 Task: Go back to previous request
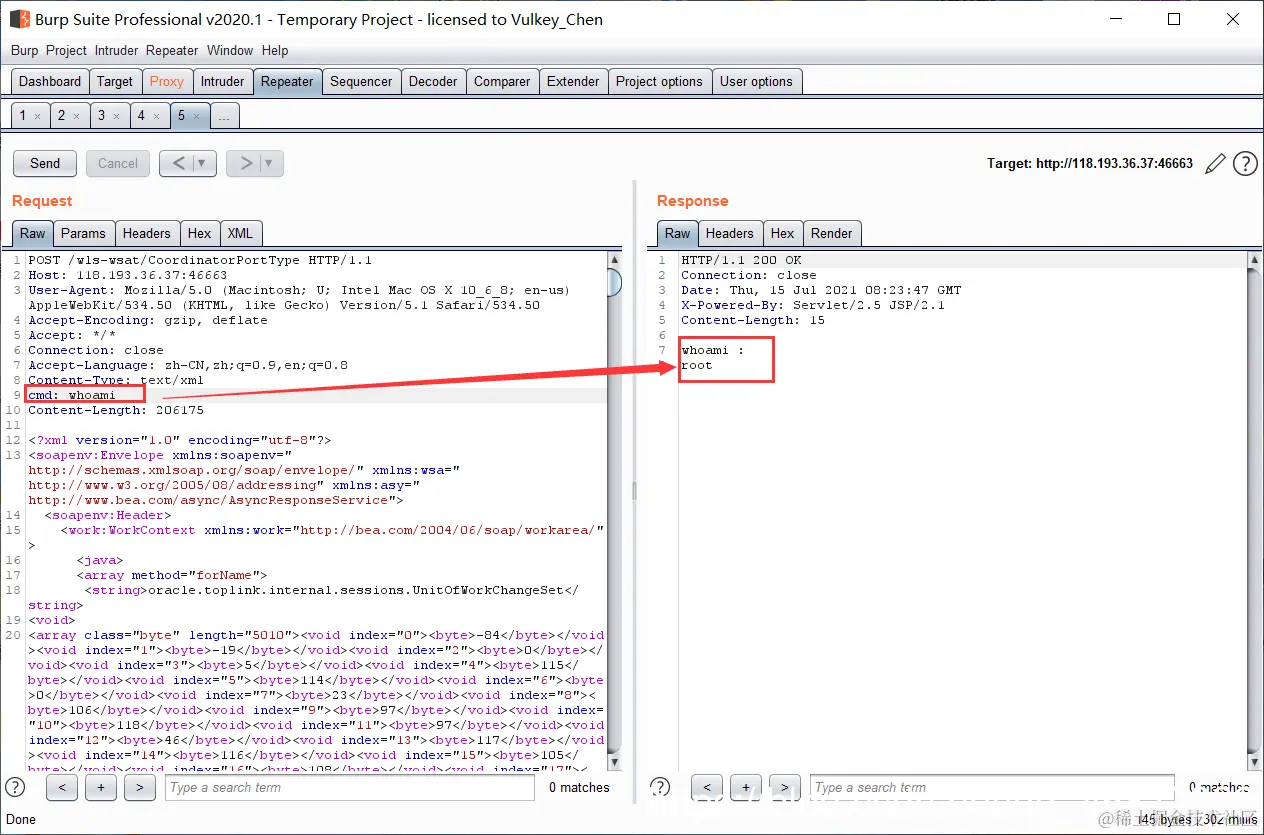[179, 163]
